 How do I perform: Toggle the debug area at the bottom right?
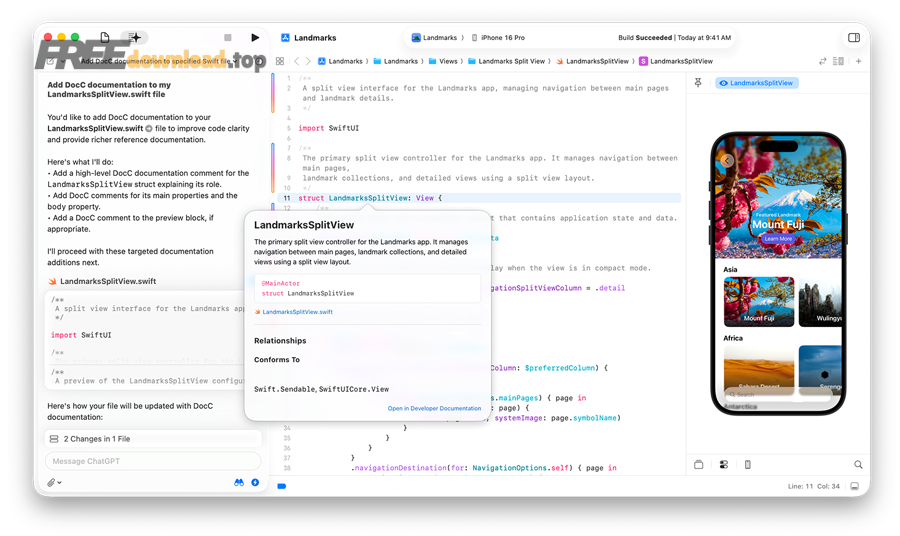pyautogui.click(x=855, y=486)
